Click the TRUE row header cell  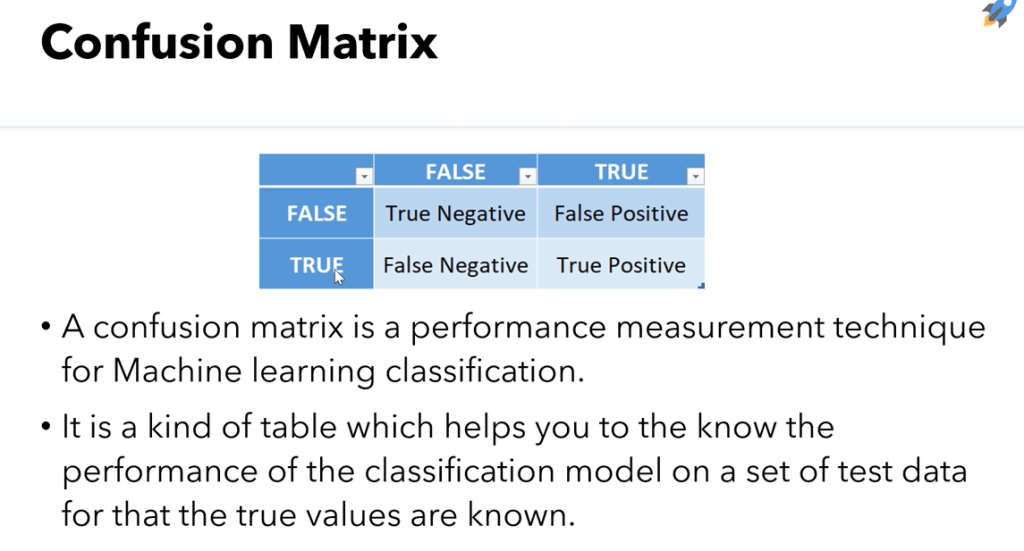[316, 265]
